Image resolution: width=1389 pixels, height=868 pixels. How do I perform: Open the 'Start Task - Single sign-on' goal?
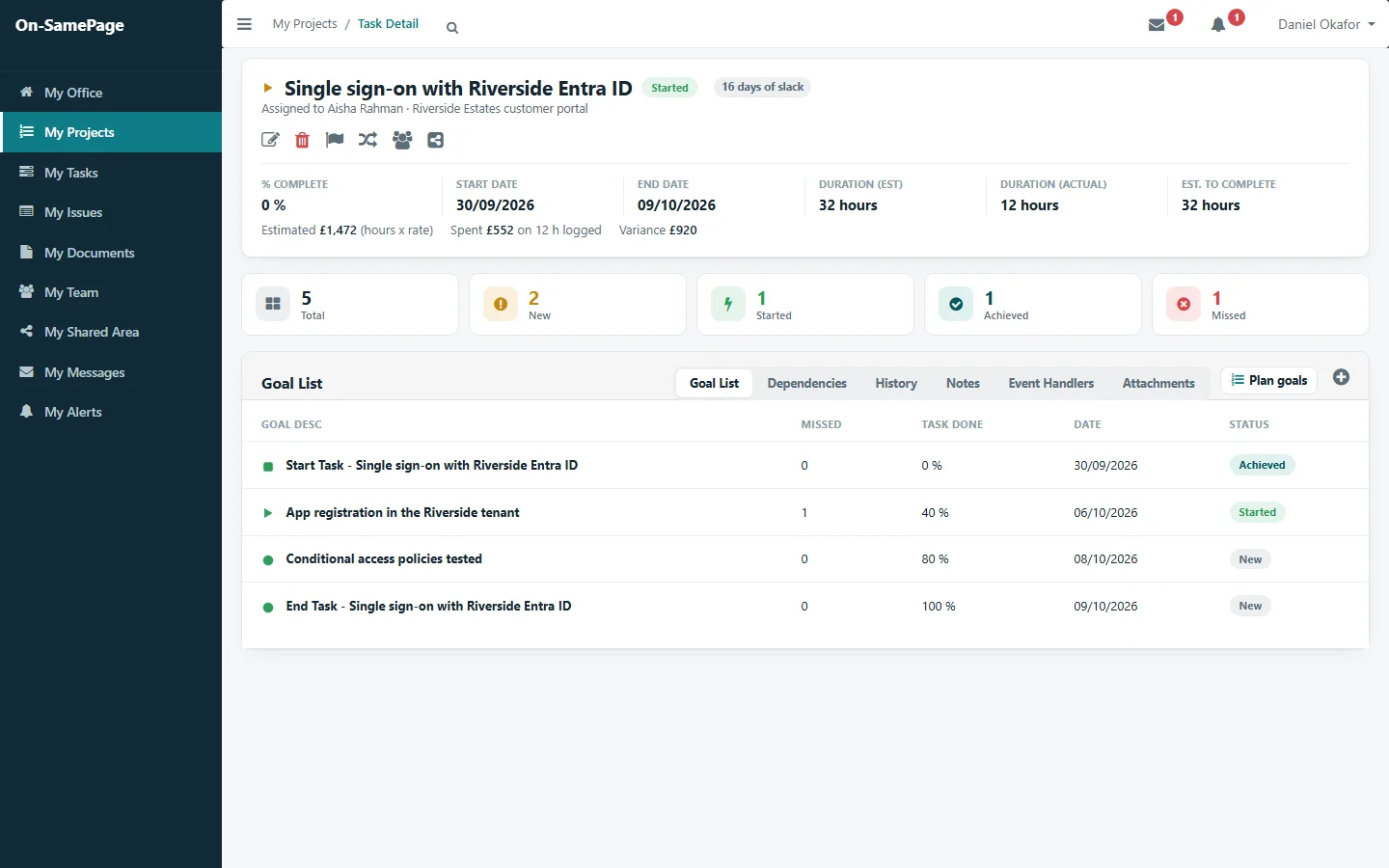(431, 465)
